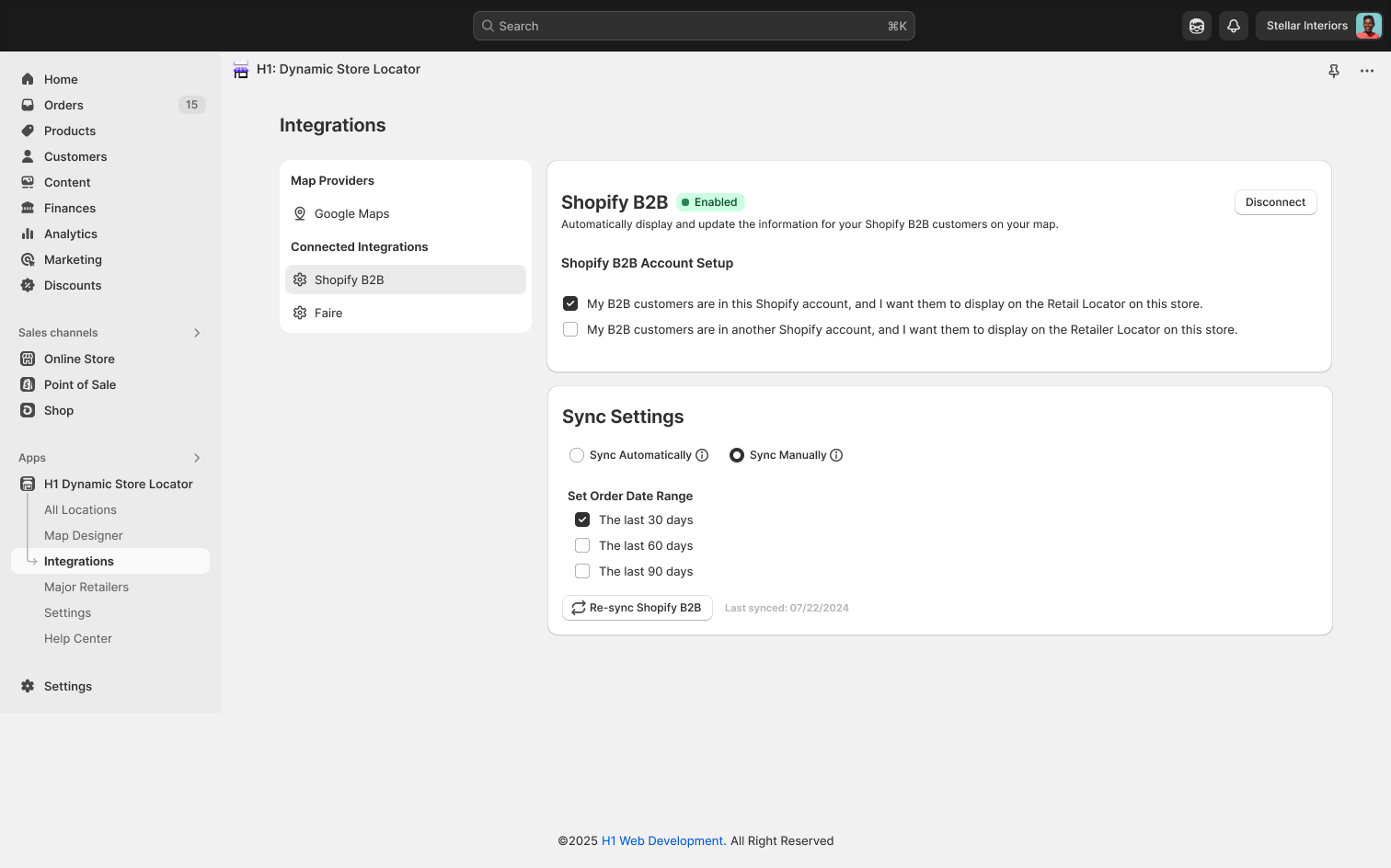Uncheck B2B customers in this Shopify account
Viewport: 1391px width, 868px height.
tap(570, 303)
